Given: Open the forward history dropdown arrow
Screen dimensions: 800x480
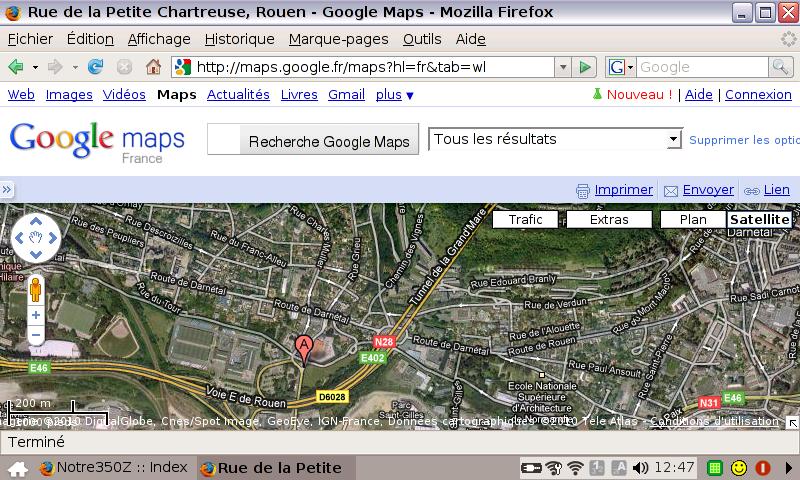Looking at the screenshot, I should pyautogui.click(x=75, y=67).
